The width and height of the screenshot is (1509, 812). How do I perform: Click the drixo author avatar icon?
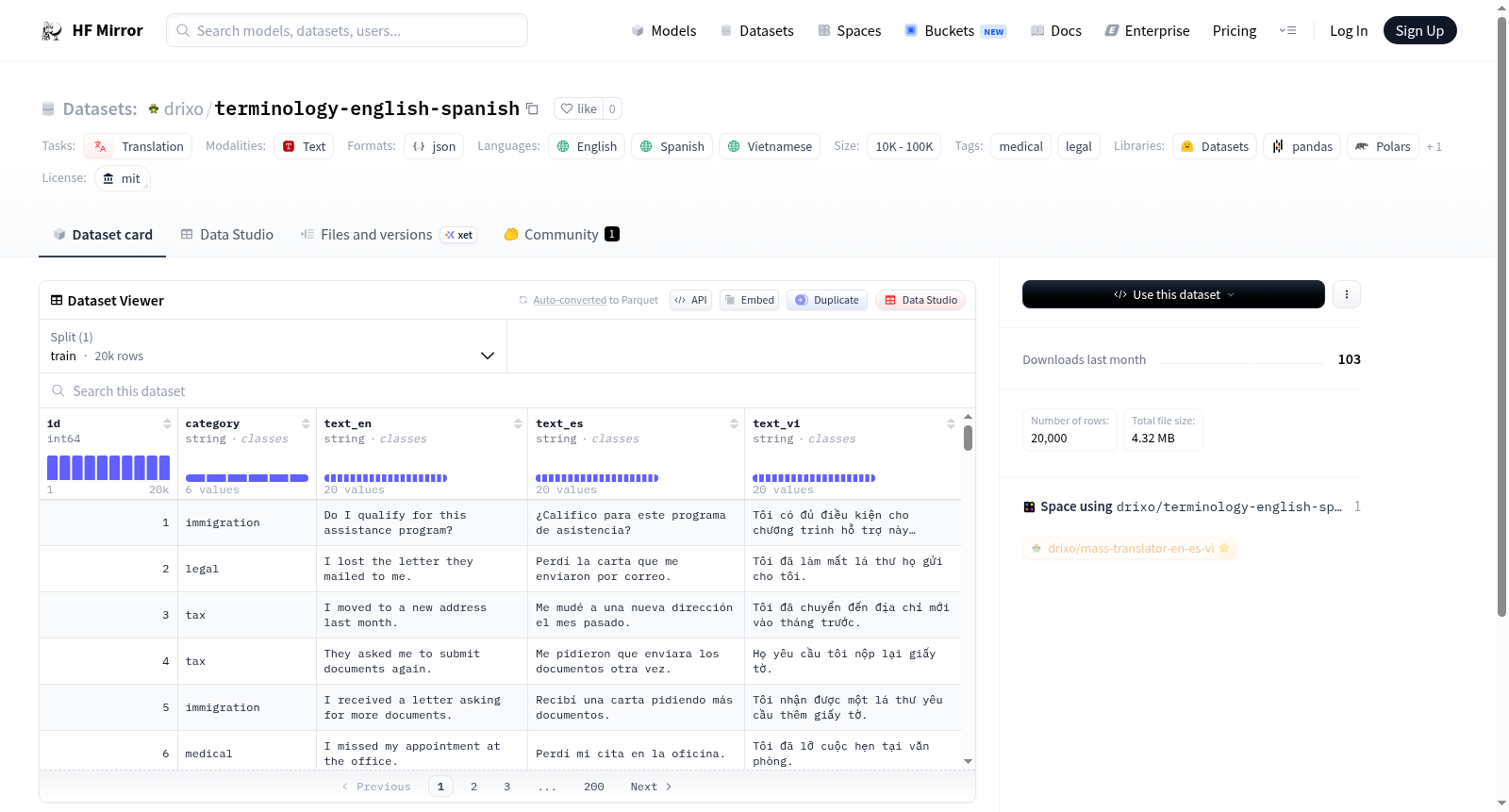tap(154, 109)
